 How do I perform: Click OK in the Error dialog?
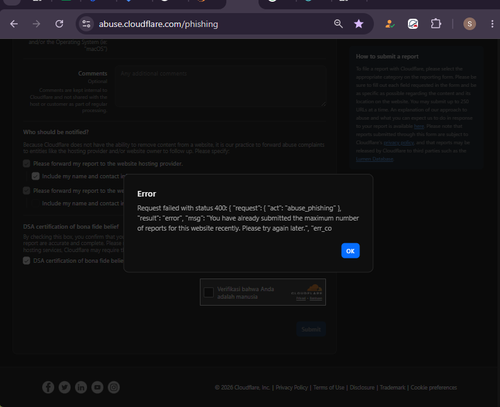click(x=350, y=251)
